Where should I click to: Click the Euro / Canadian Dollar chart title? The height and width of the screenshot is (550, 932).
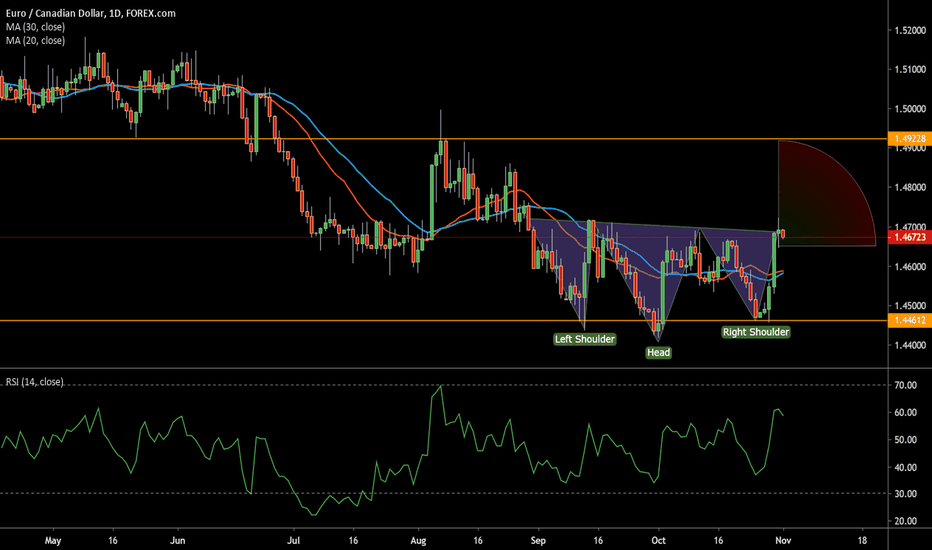point(91,13)
